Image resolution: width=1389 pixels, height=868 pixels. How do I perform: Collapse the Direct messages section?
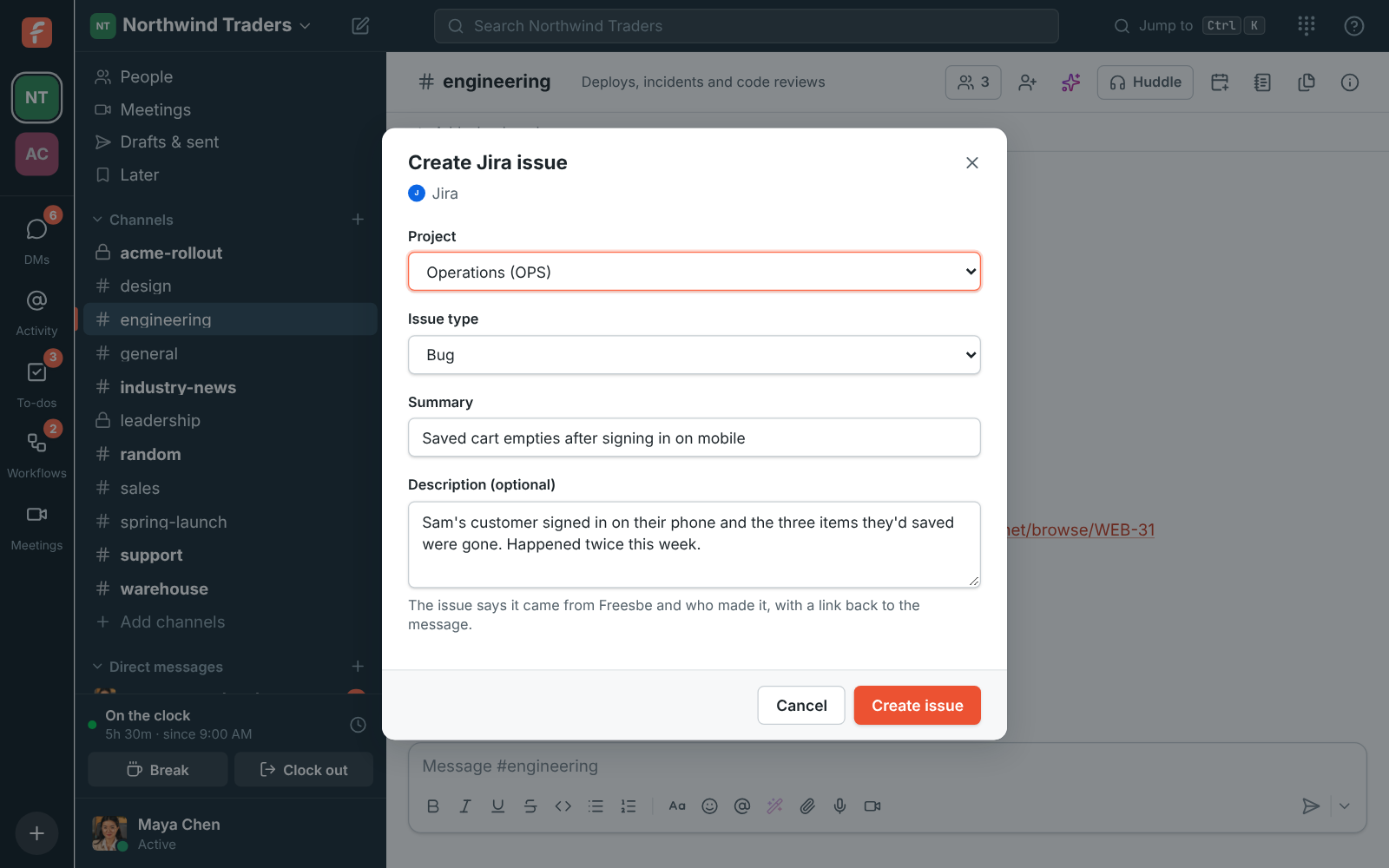pos(158,667)
